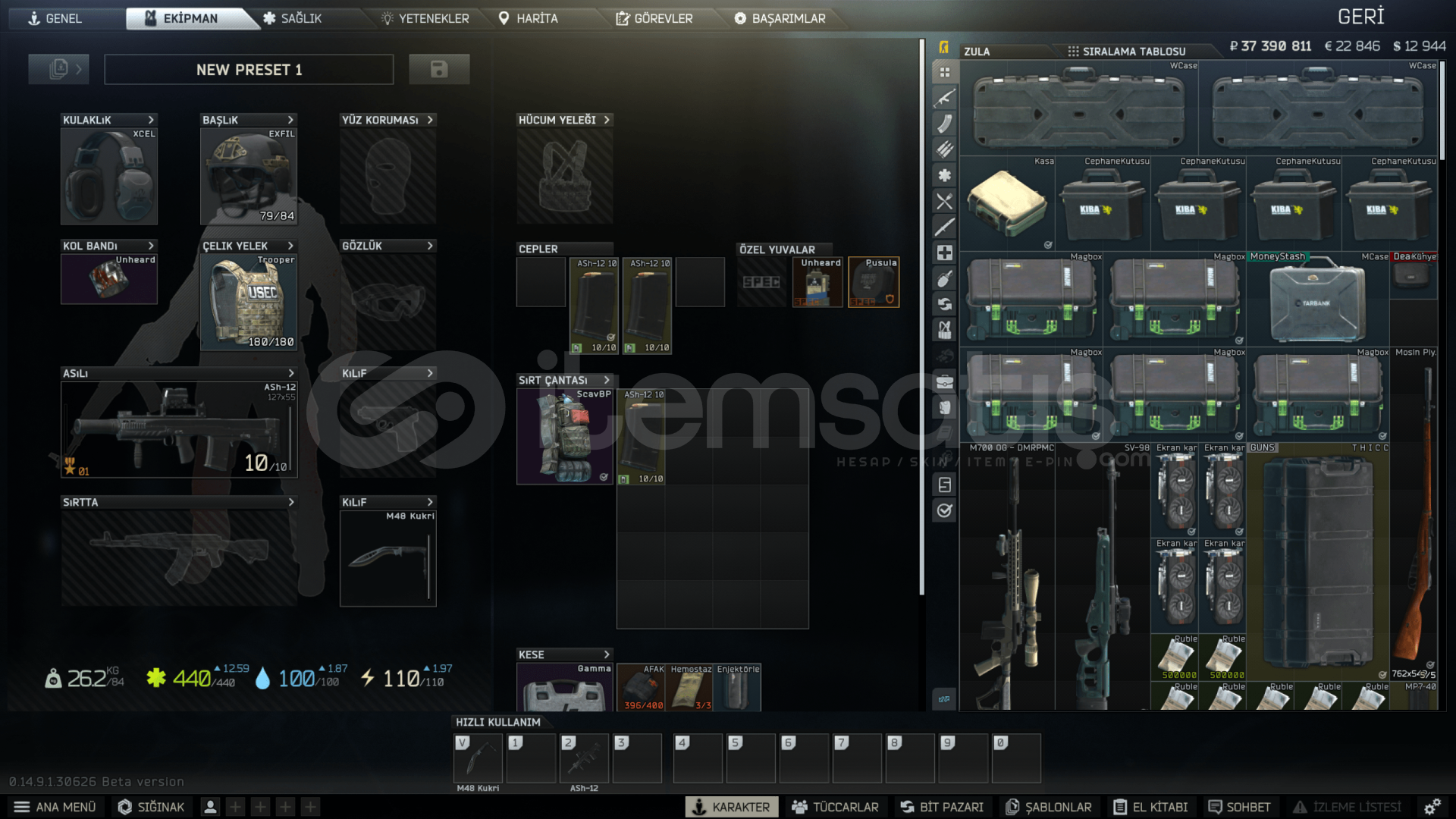
Task: Open ANA MENÜ main menu
Action: pyautogui.click(x=55, y=807)
